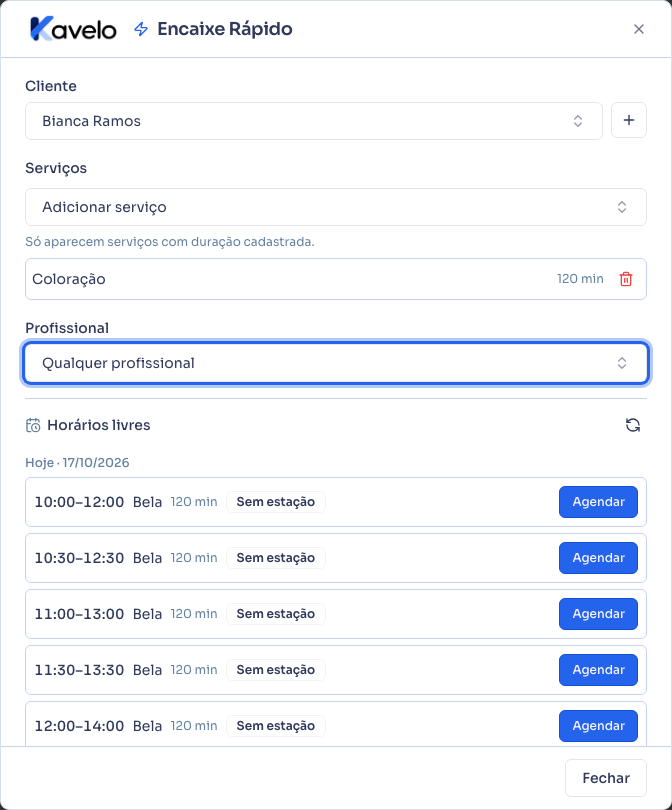Click Sem estação badge in 10:00–12:00 row

pos(276,502)
